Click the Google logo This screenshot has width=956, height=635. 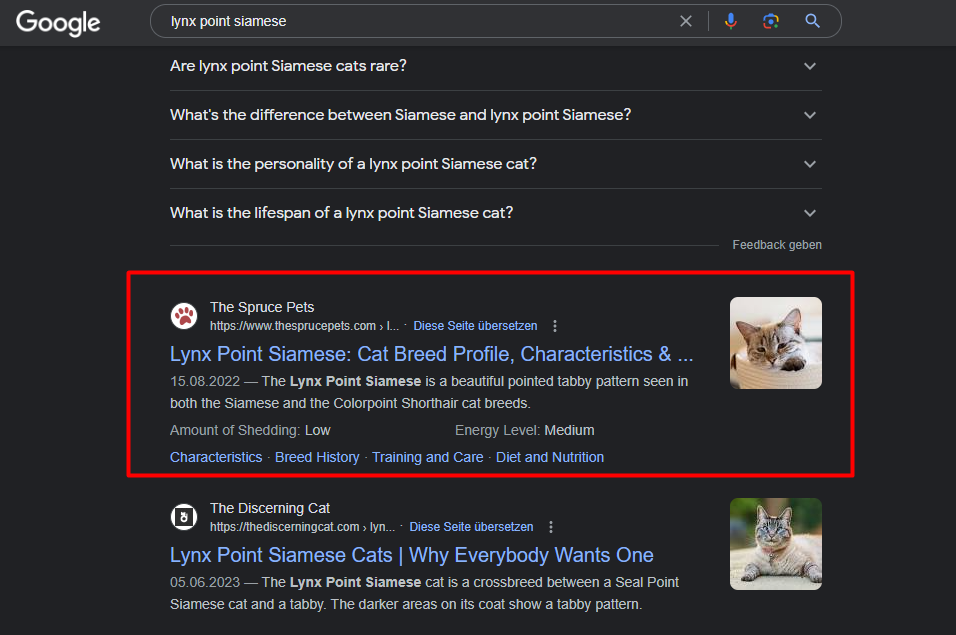click(58, 23)
